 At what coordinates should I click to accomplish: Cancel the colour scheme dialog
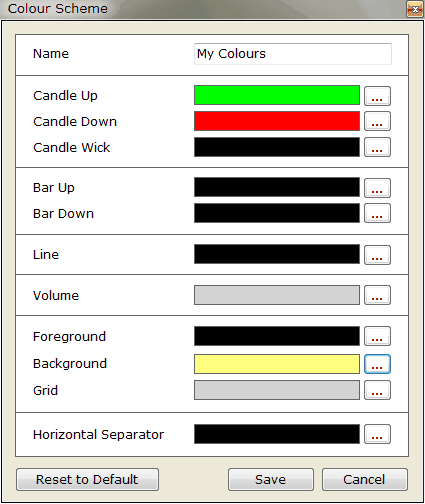pyautogui.click(x=365, y=479)
